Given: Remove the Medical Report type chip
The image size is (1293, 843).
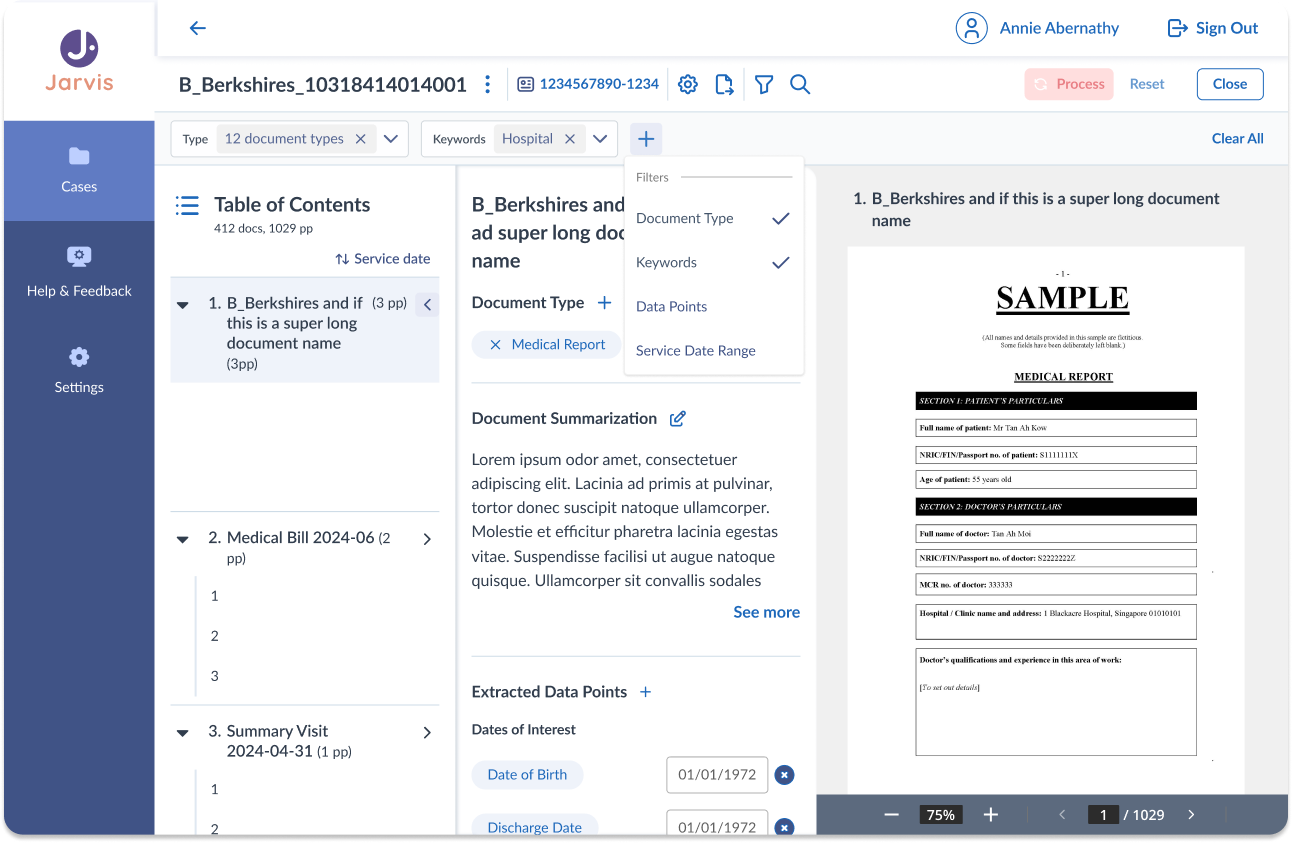Looking at the screenshot, I should [495, 344].
